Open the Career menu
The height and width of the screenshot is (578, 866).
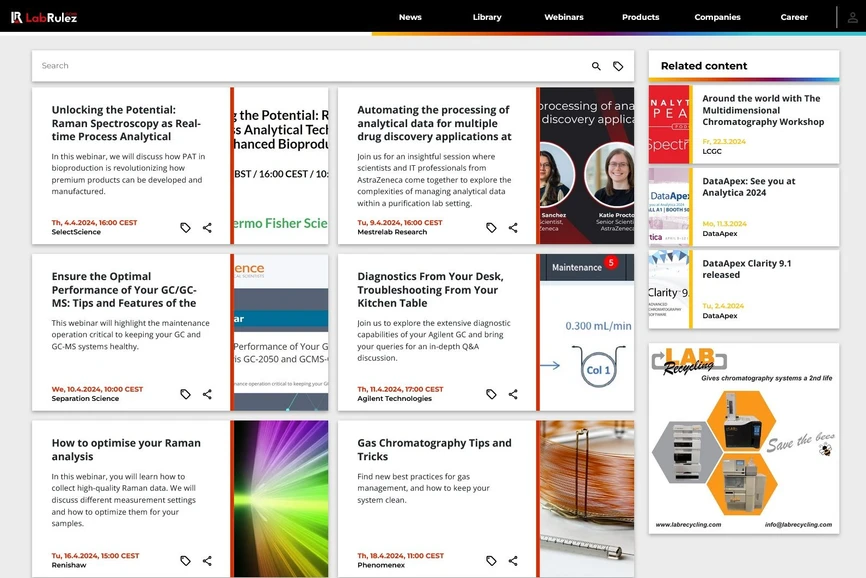[794, 17]
